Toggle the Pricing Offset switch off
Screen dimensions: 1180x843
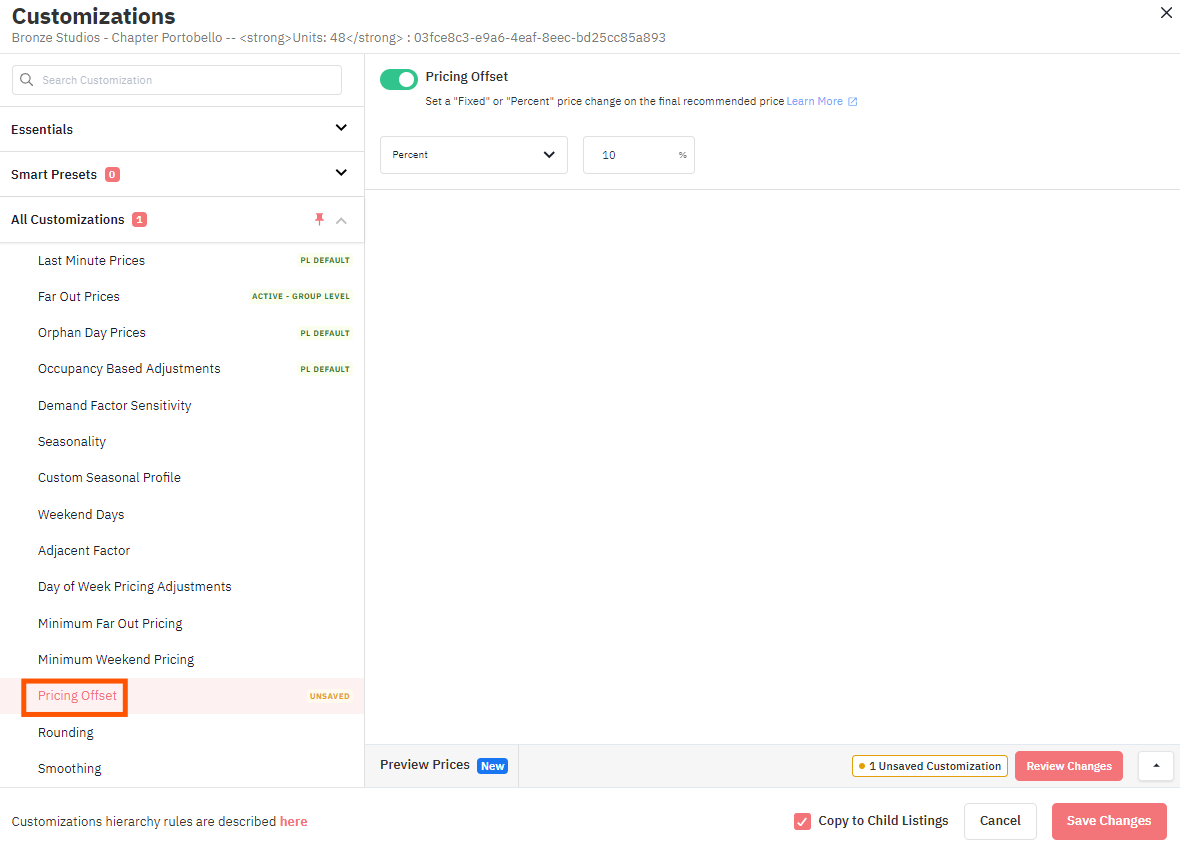coord(399,79)
